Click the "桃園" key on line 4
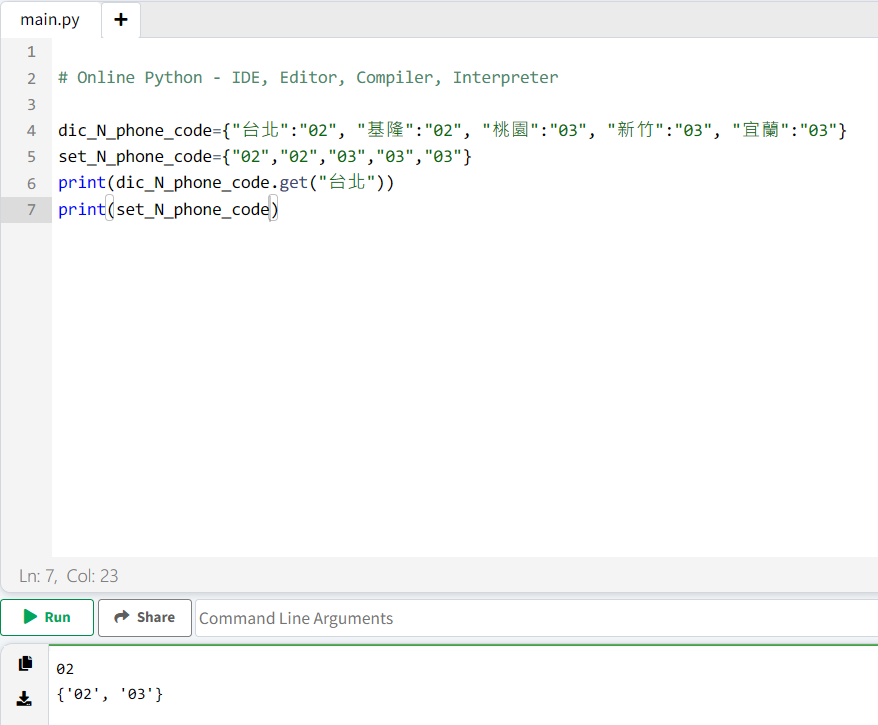 click(511, 130)
